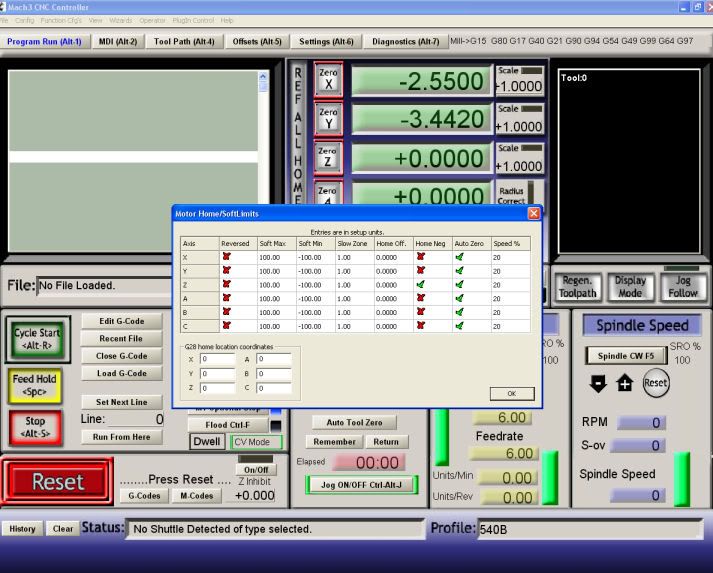The image size is (713, 573).
Task: Toggle Reversed mark for X axis
Action: point(227,256)
